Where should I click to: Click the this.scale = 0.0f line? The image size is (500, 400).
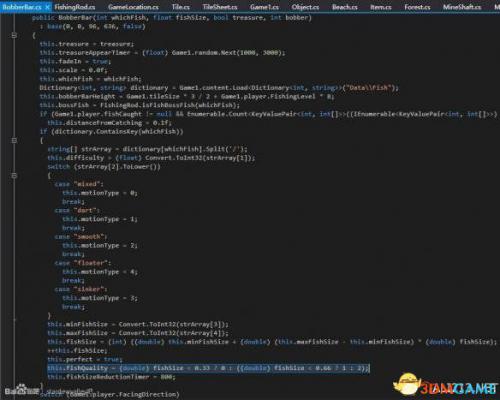73,70
